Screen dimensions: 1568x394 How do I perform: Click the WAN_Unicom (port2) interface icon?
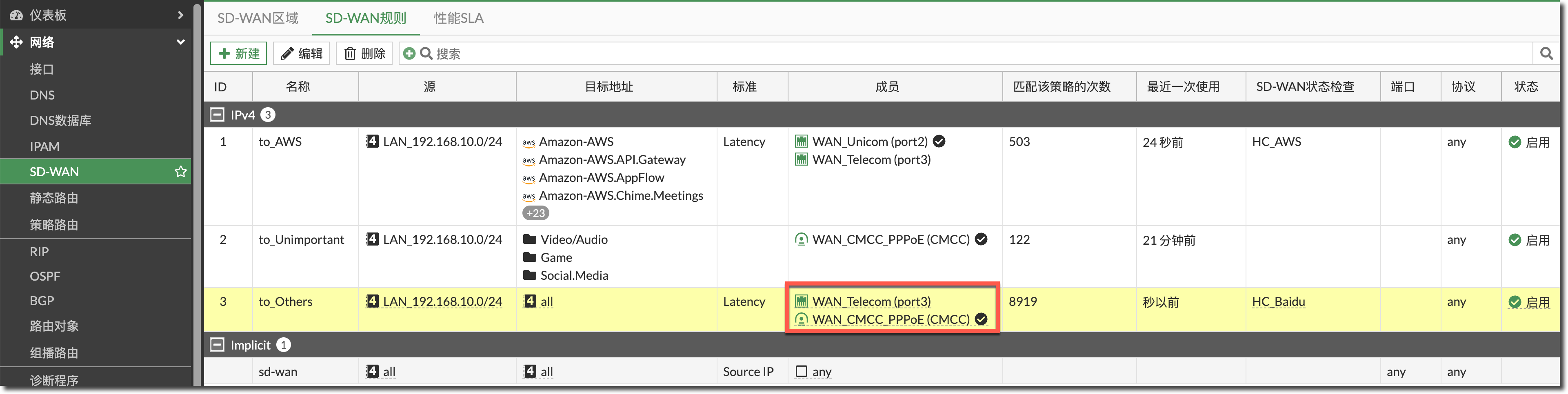[x=801, y=142]
